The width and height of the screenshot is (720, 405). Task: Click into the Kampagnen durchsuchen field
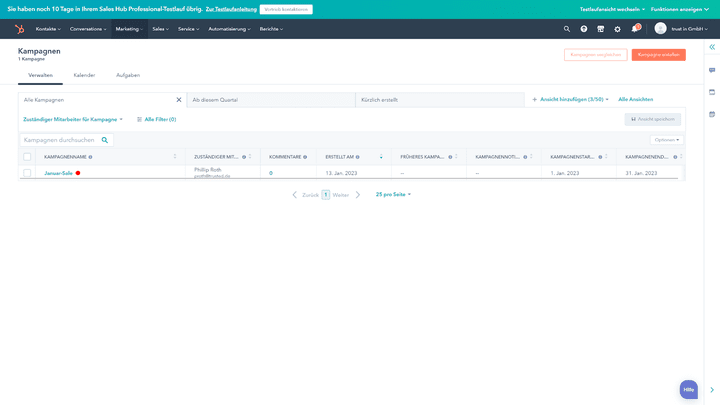click(60, 140)
